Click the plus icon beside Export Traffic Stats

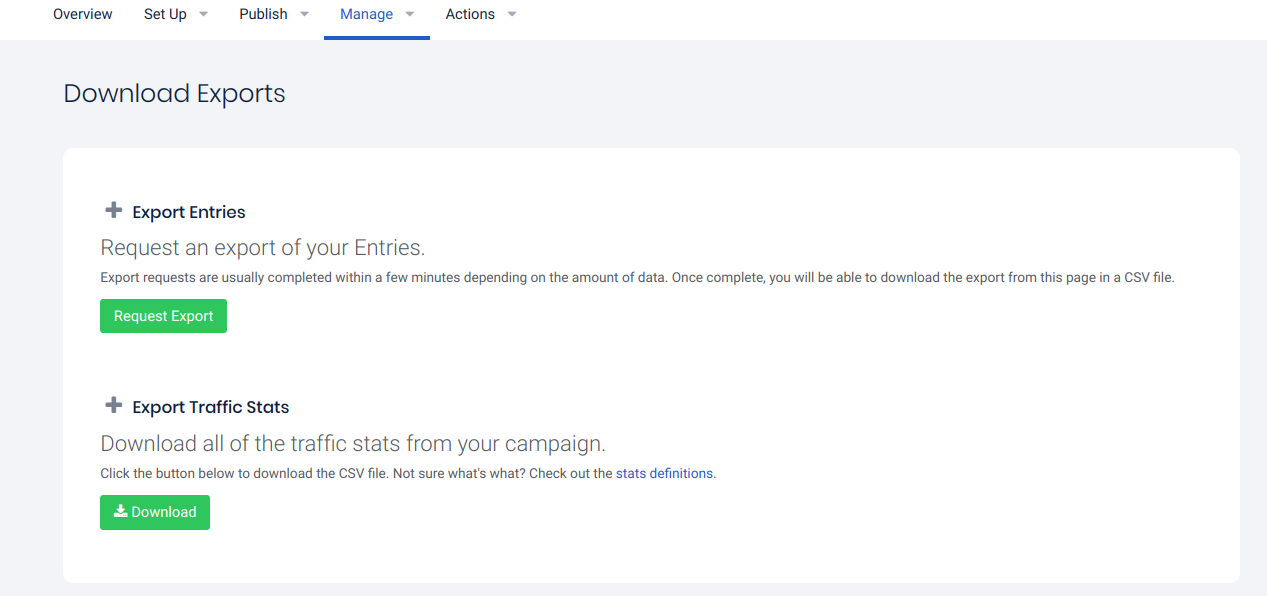pos(113,406)
